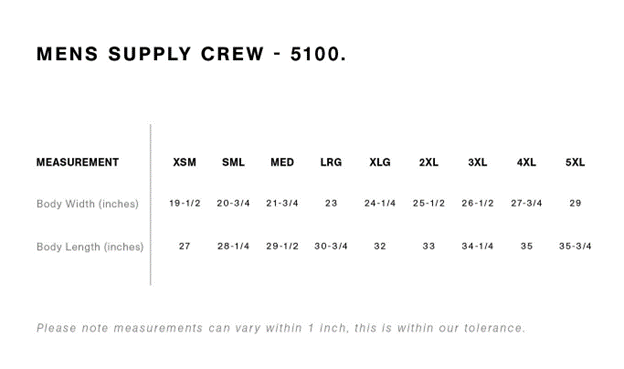Click the Body Width (inches) row label

tap(88, 204)
